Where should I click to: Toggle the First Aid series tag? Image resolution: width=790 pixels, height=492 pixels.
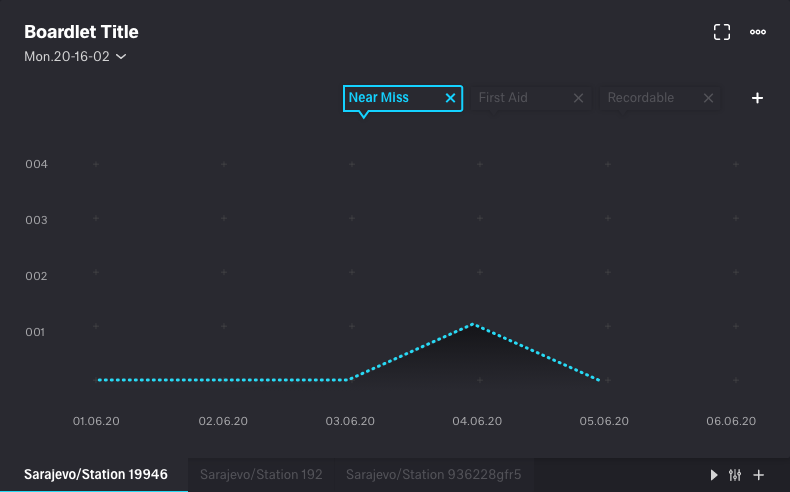click(517, 98)
